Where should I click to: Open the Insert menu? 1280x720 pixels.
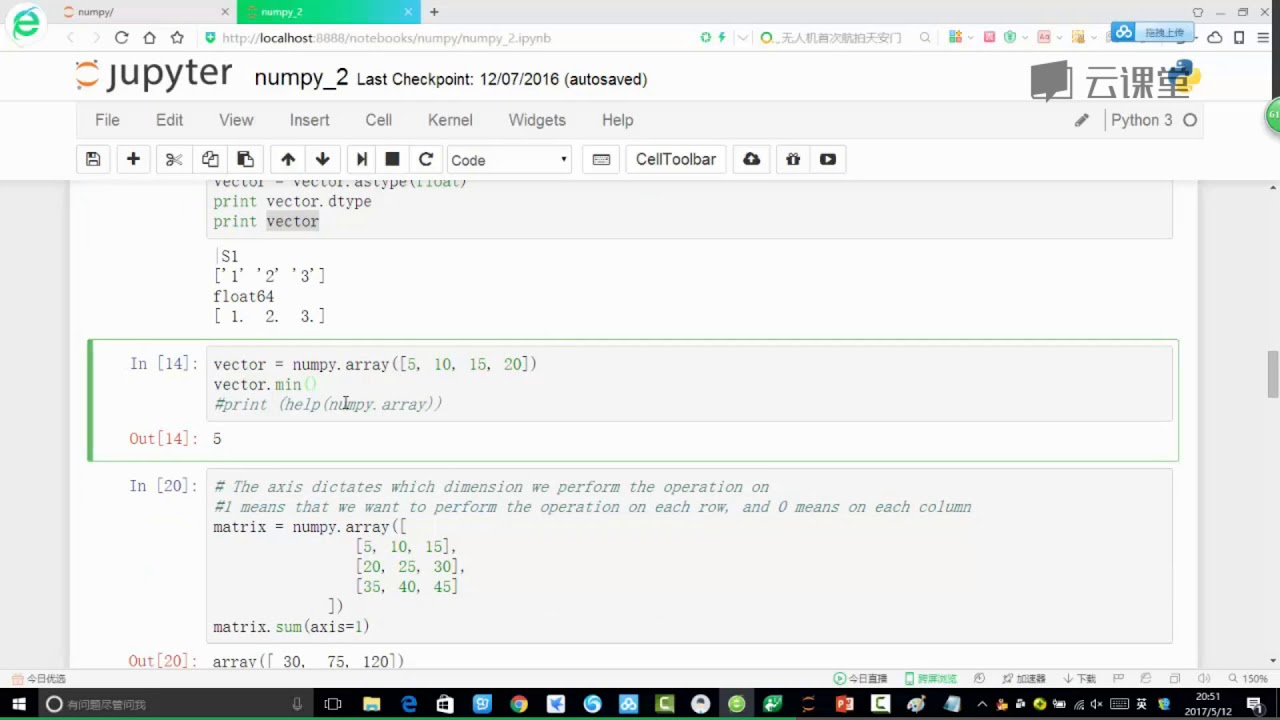[x=309, y=120]
